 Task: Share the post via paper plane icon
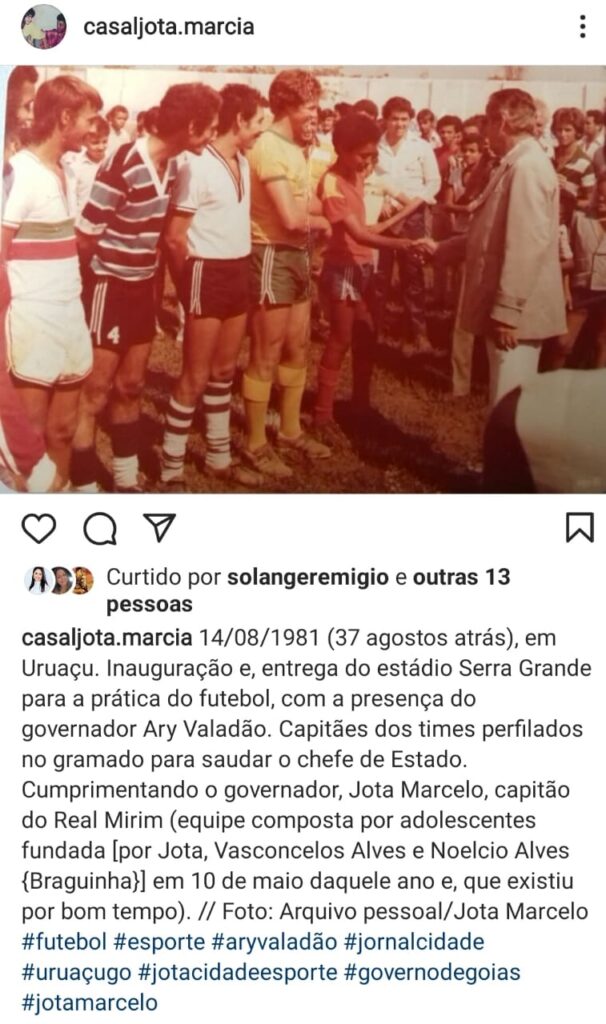pyautogui.click(x=160, y=527)
